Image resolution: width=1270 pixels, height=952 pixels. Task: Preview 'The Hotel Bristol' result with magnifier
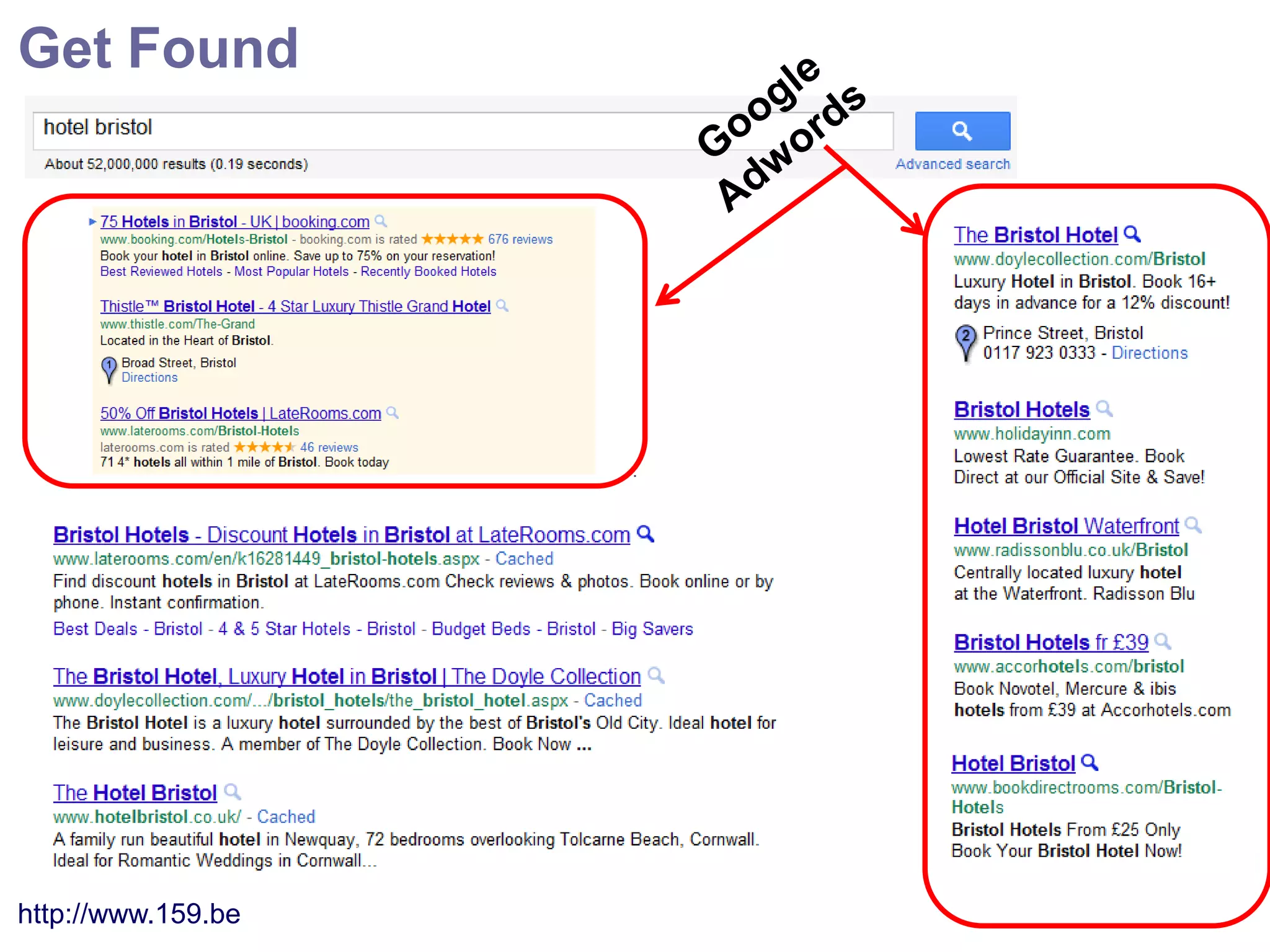point(233,791)
